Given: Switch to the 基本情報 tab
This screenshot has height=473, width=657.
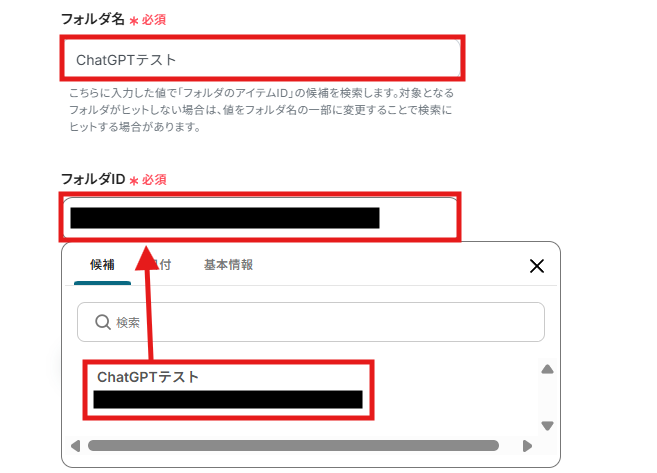Looking at the screenshot, I should (228, 265).
